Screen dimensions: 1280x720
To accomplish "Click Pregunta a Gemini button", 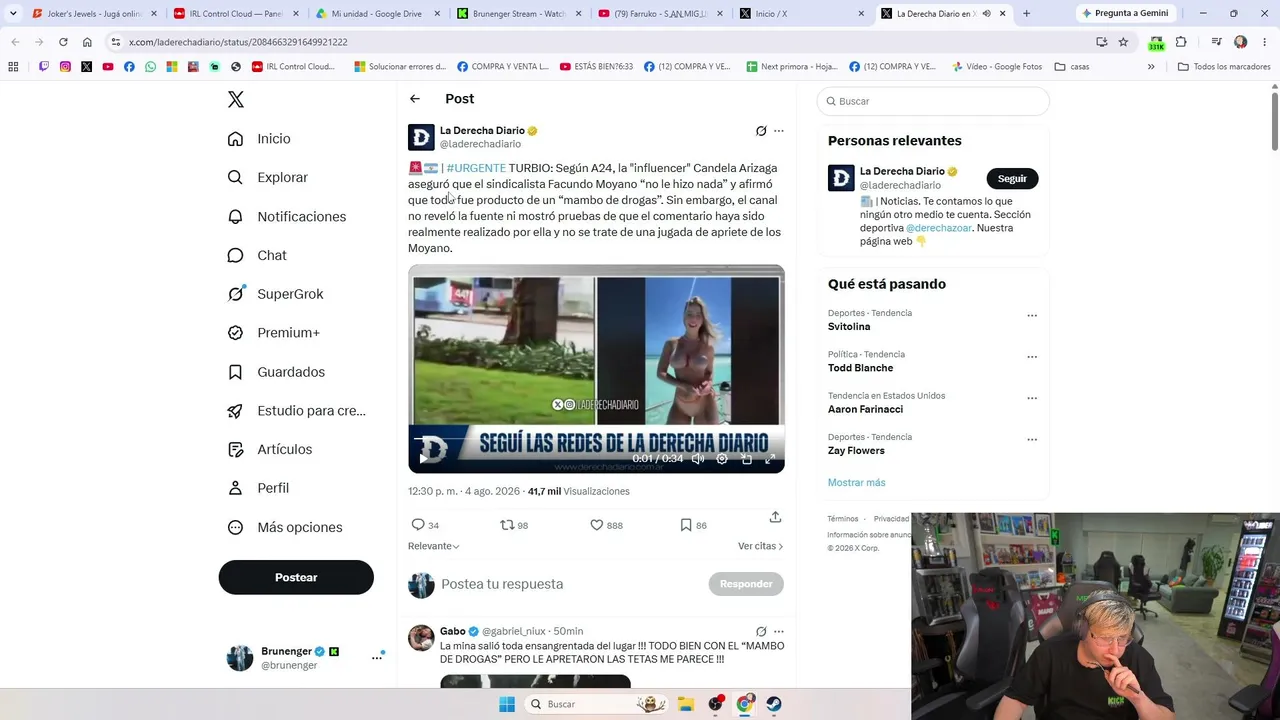I will pos(1125,14).
